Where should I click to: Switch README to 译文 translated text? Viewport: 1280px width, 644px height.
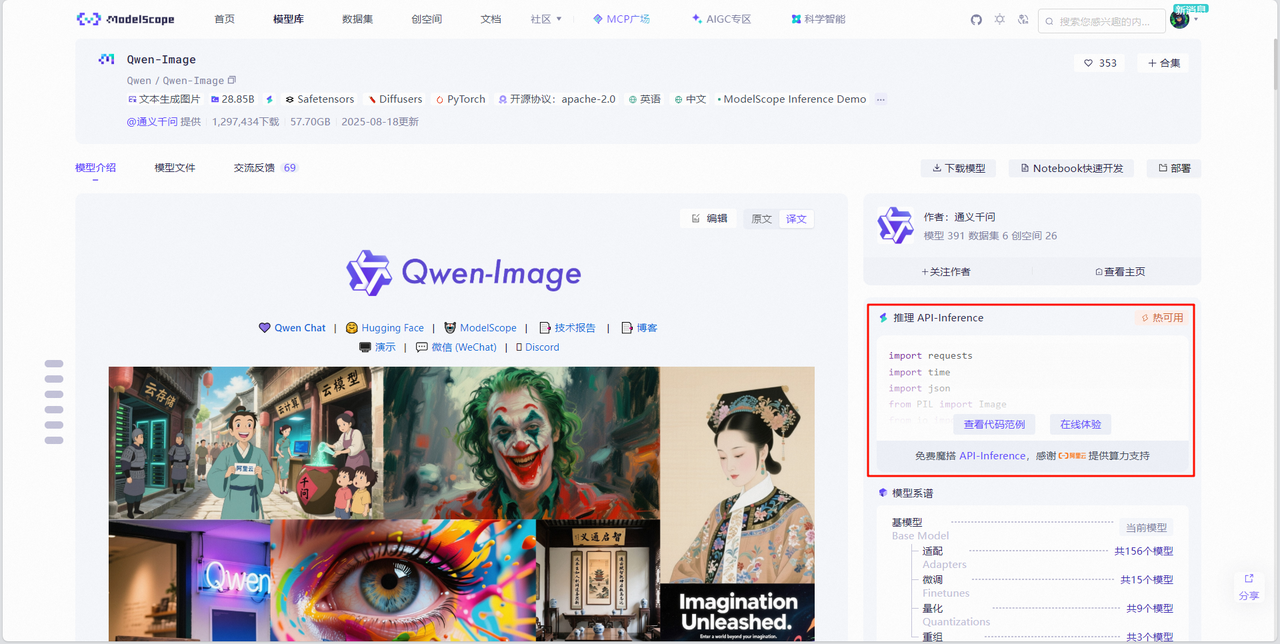pos(796,219)
